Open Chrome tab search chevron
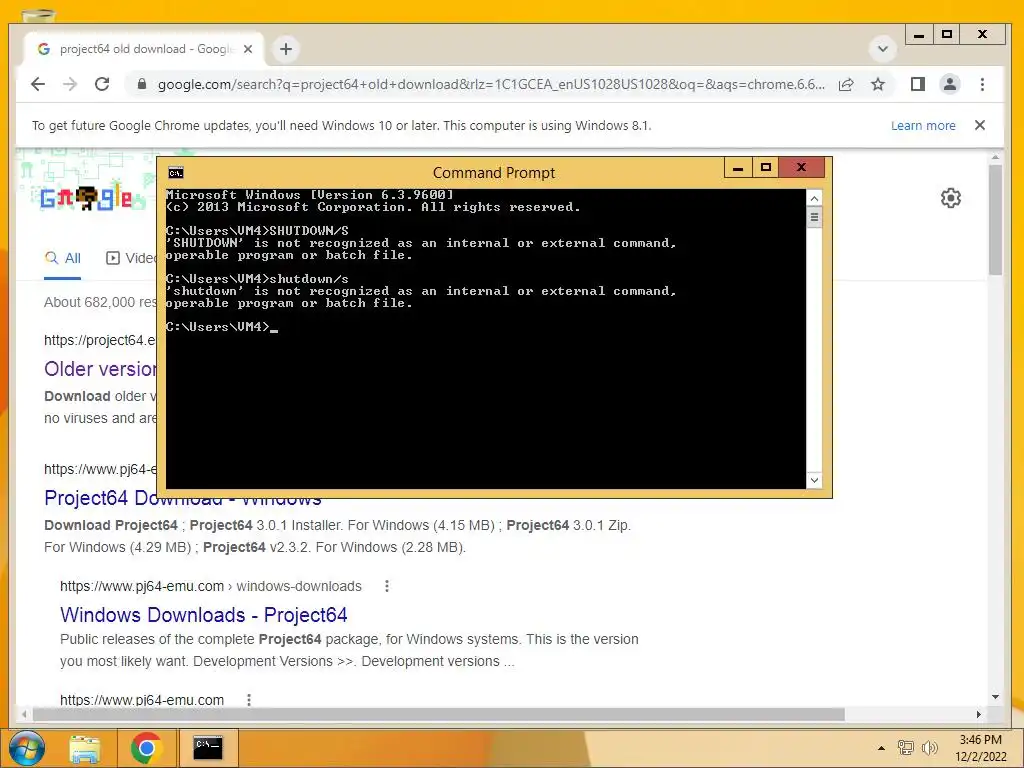The image size is (1024, 768). 882,49
